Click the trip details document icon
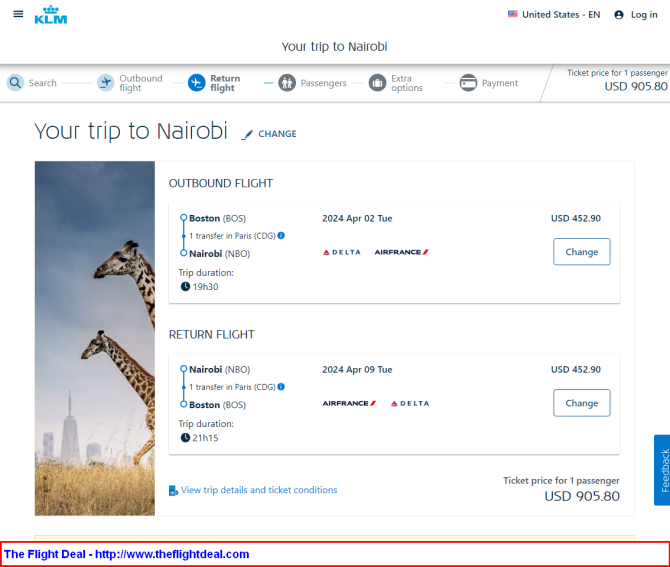Viewport: 670px width, 567px height. (x=173, y=491)
